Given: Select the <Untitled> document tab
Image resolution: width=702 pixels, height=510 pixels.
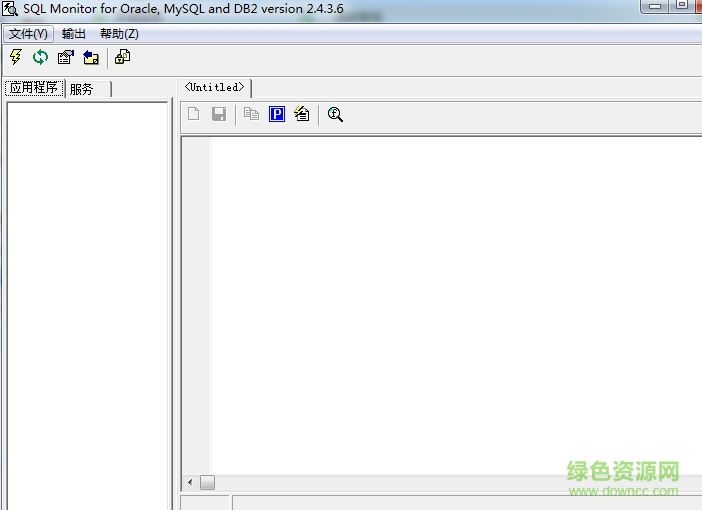Looking at the screenshot, I should 214,87.
